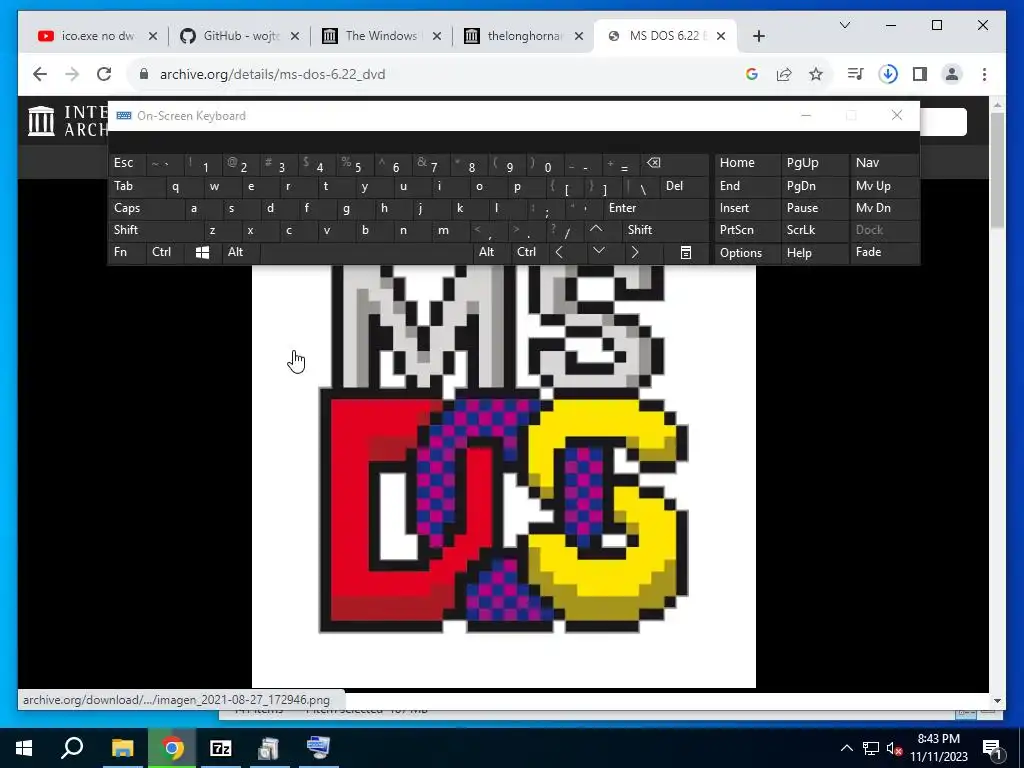Close the GitHub tab
This screenshot has height=768, width=1024.
295,36
